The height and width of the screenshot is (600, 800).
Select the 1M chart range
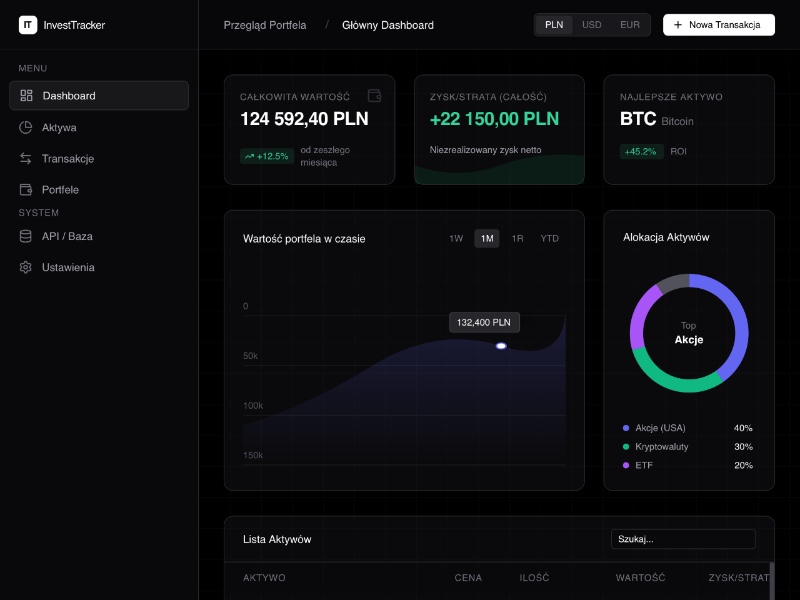(487, 238)
